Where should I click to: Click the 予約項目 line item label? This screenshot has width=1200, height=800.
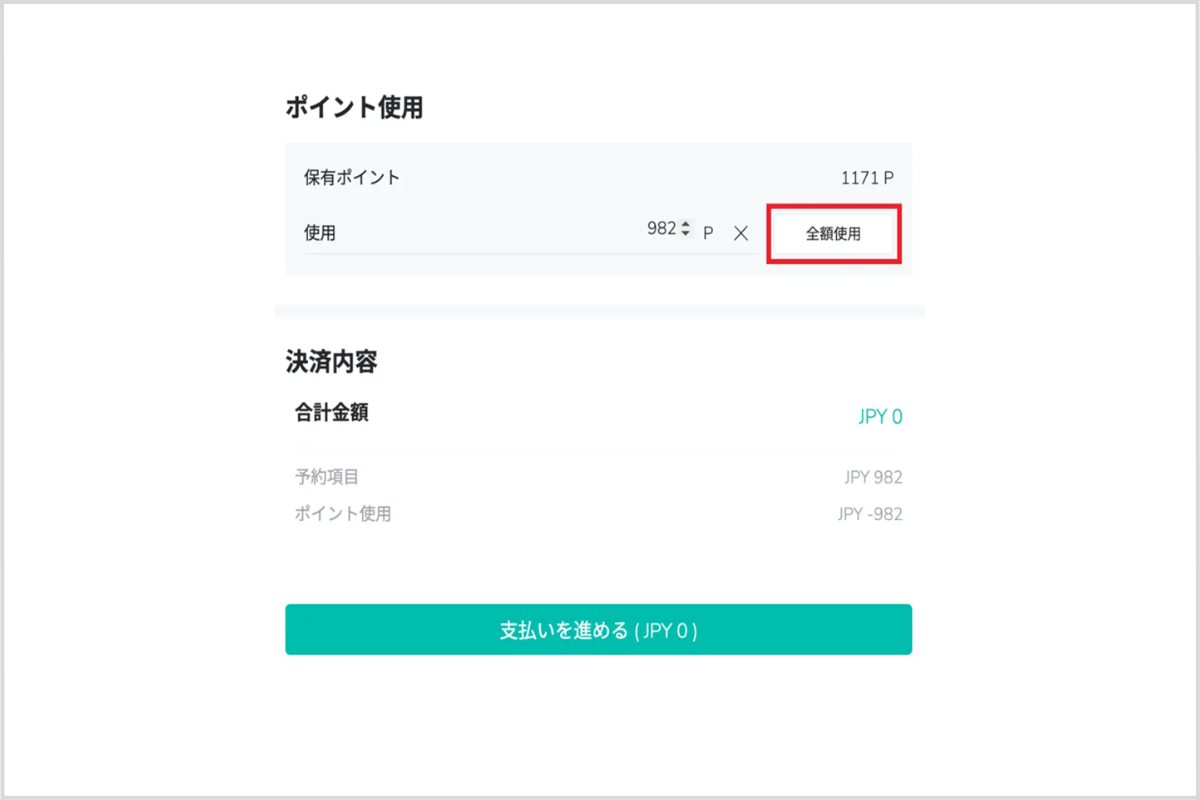(326, 477)
